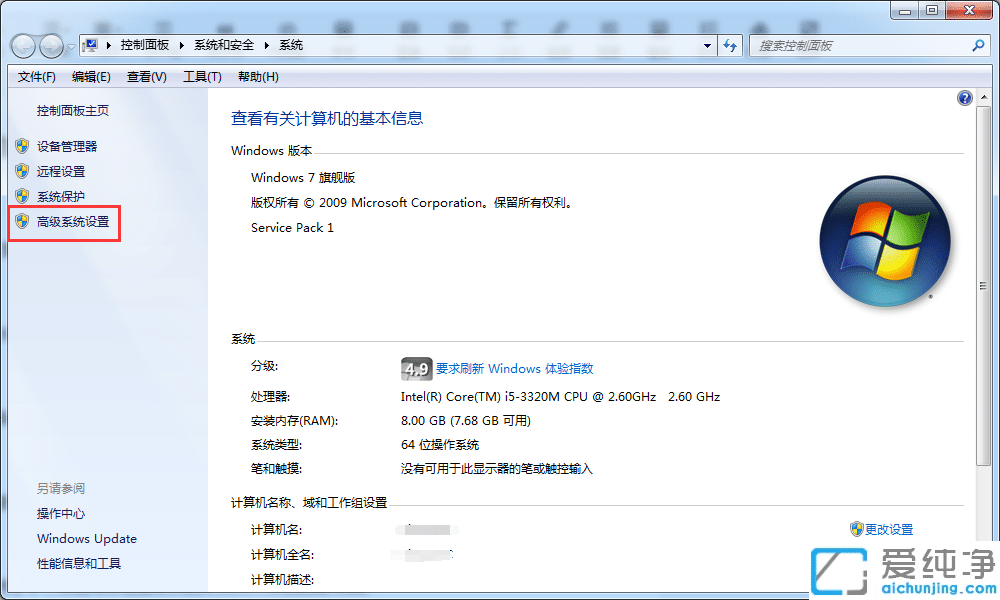Click the Windows experience index 4.9 badge
1000x600 pixels.
coord(416,368)
